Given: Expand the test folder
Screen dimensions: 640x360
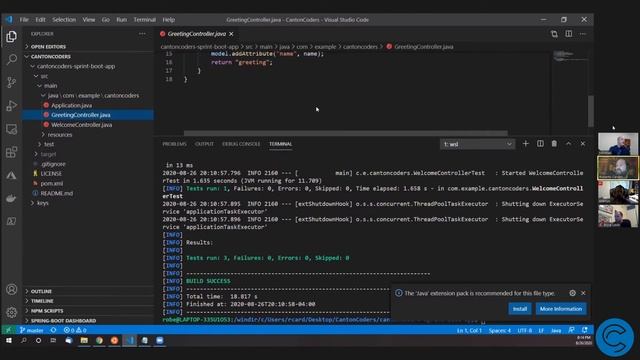Looking at the screenshot, I should tap(88, 144).
